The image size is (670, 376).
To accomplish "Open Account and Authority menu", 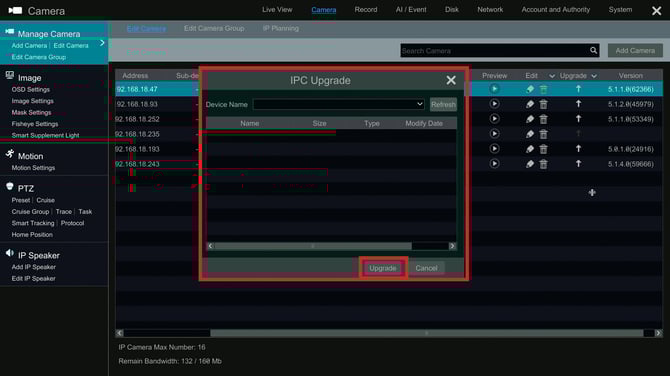I will point(555,9).
